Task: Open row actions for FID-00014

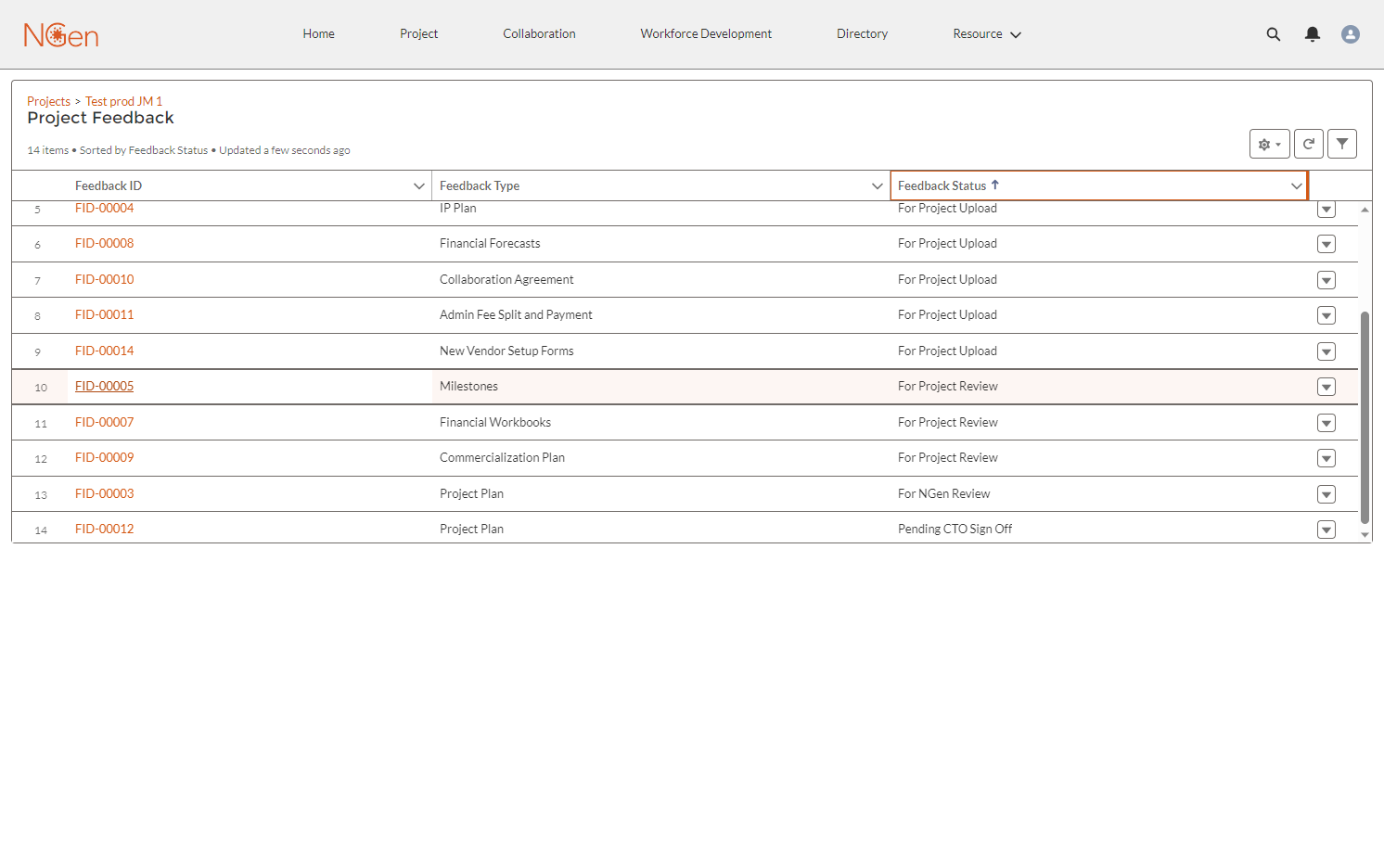Action: [1326, 351]
